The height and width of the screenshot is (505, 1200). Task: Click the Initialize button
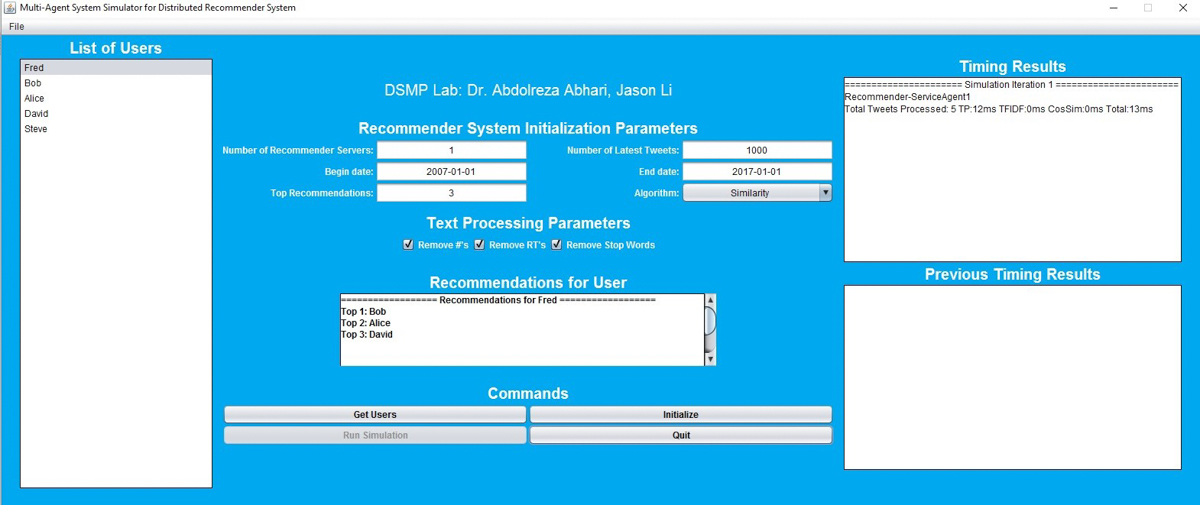[680, 414]
